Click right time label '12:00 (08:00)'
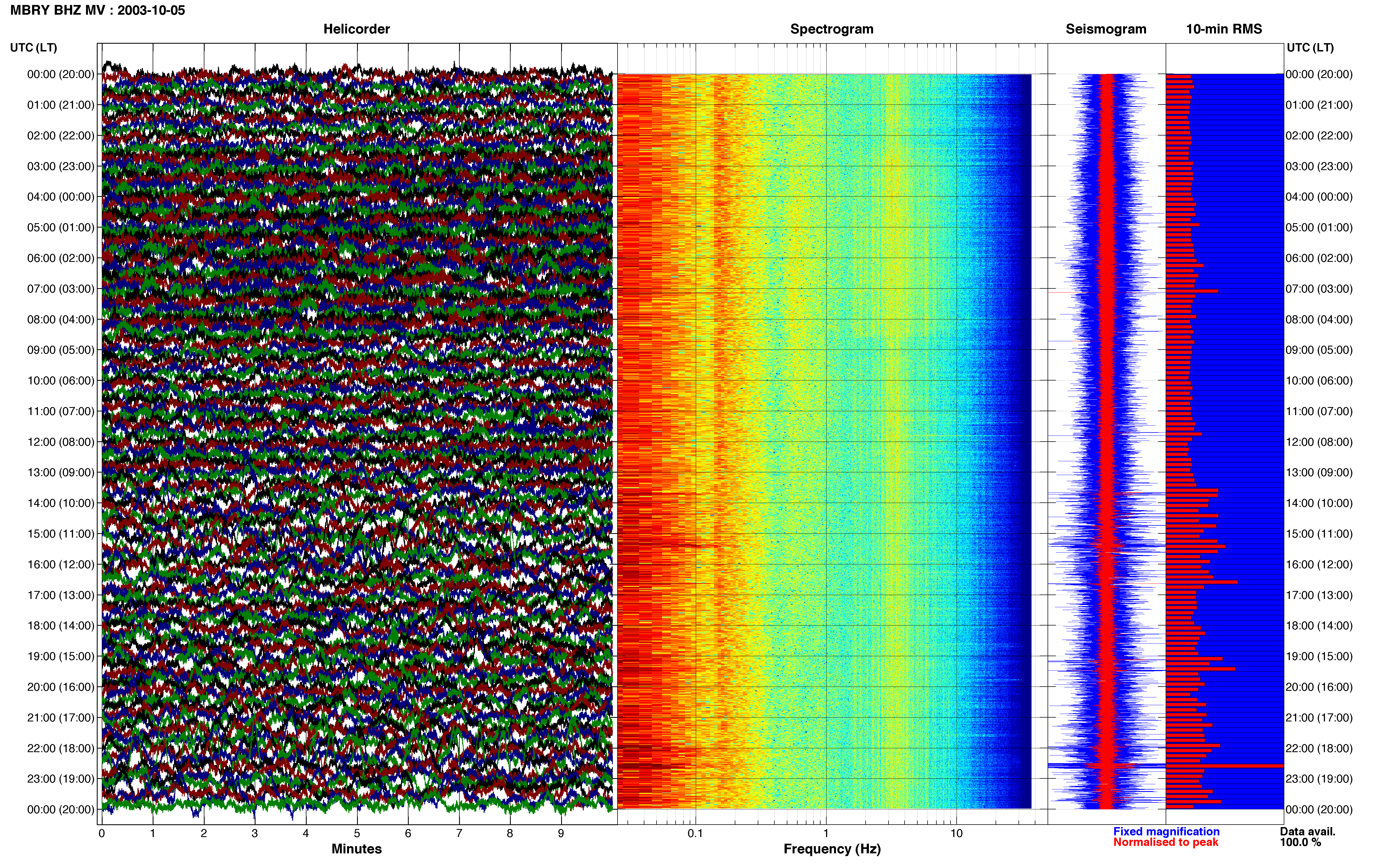The image size is (1388, 868). [1319, 442]
